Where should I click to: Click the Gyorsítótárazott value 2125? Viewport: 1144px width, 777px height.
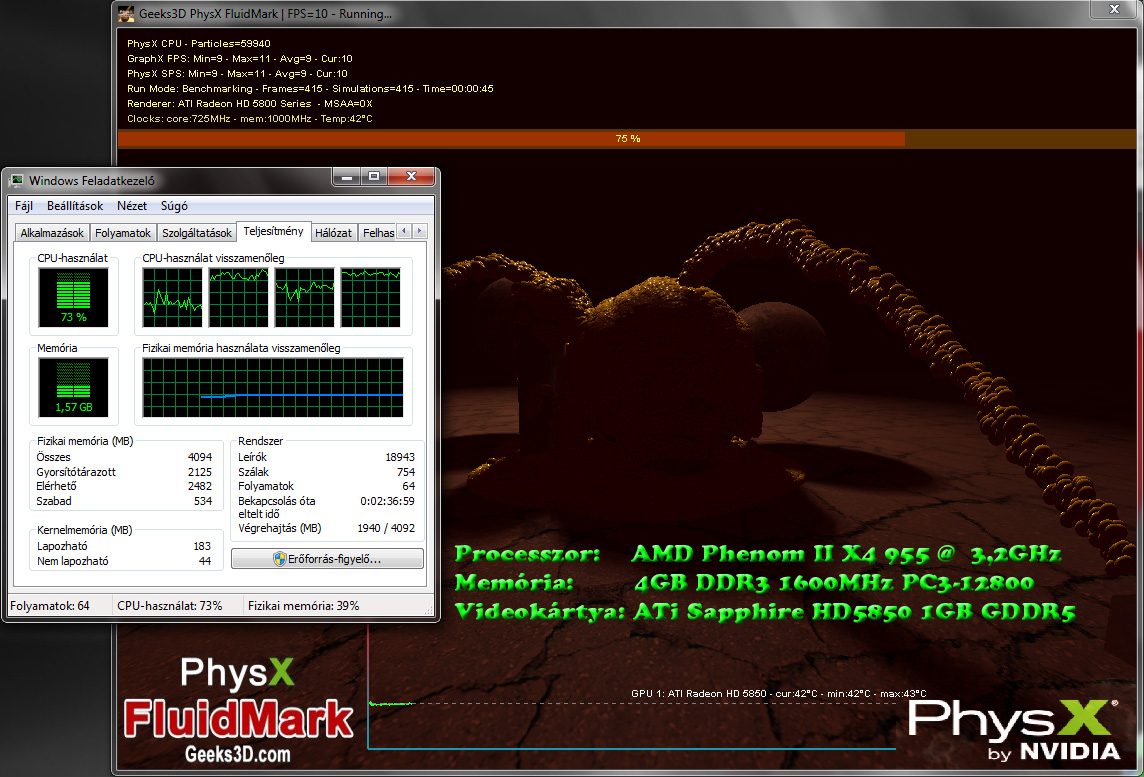(x=200, y=472)
